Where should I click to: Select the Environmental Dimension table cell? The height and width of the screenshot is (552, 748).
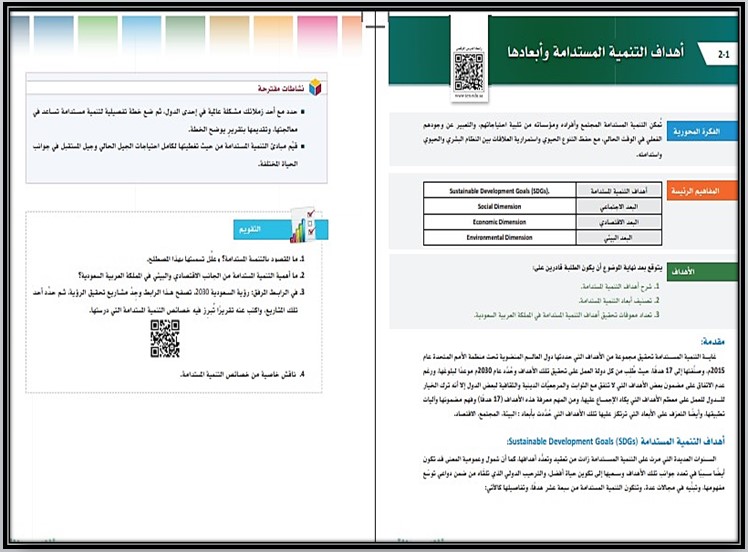tap(499, 237)
